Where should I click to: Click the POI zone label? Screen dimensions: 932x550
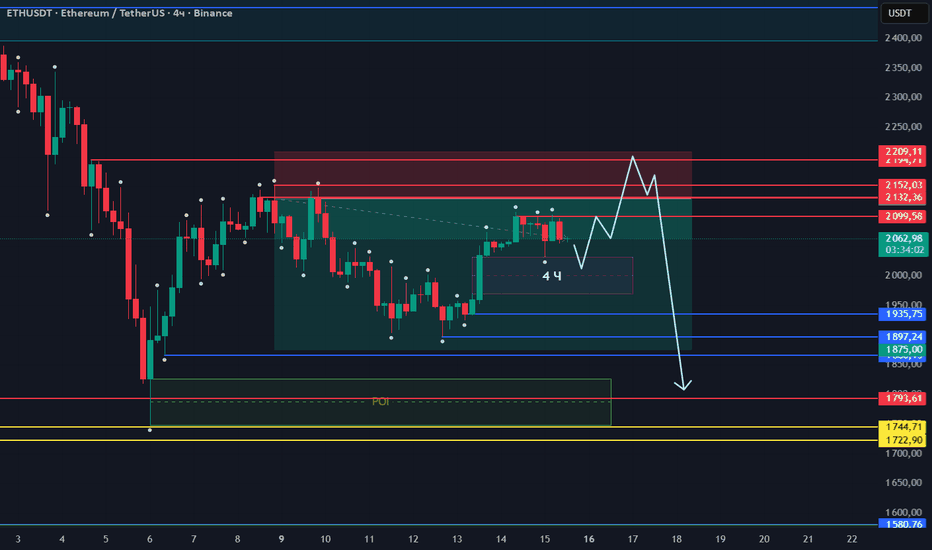[x=380, y=402]
